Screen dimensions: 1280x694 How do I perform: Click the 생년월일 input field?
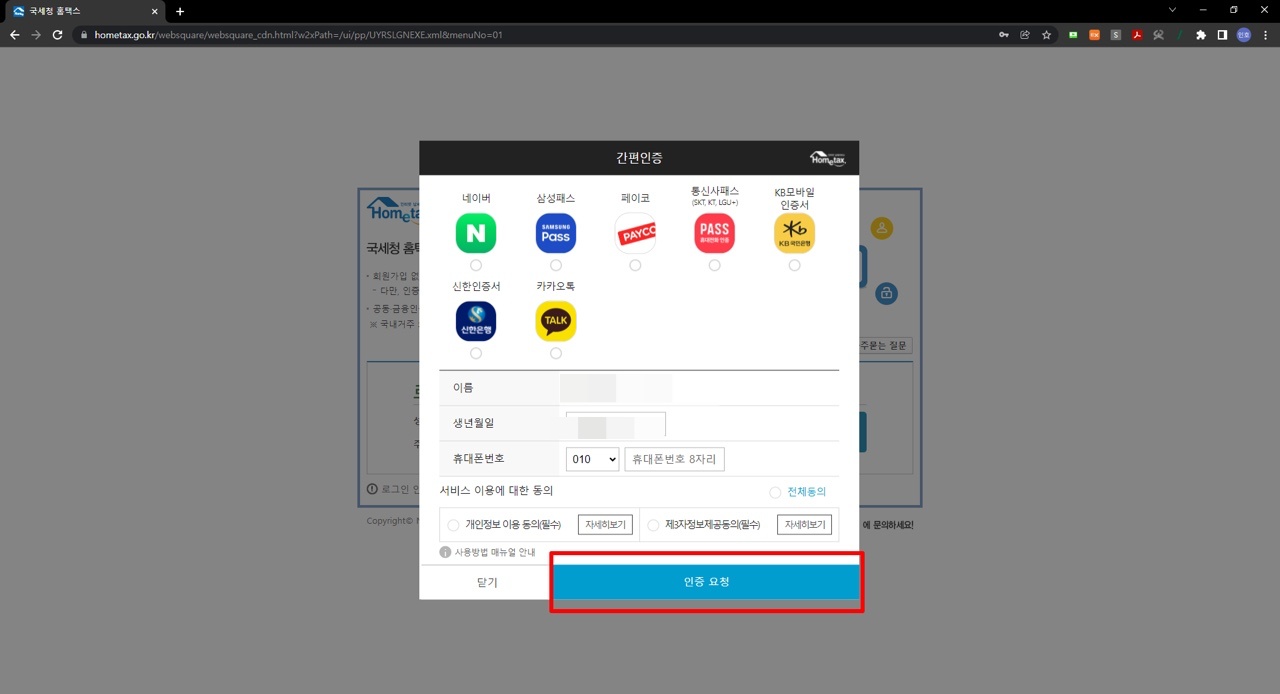point(616,424)
